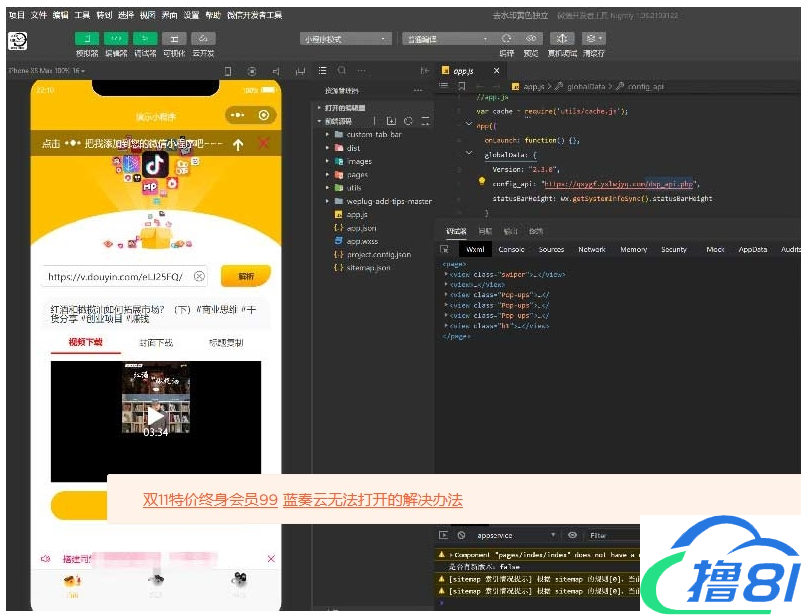The width and height of the screenshot is (802, 615).
Task: Close the red X on add-tips banner
Action: coord(264,144)
